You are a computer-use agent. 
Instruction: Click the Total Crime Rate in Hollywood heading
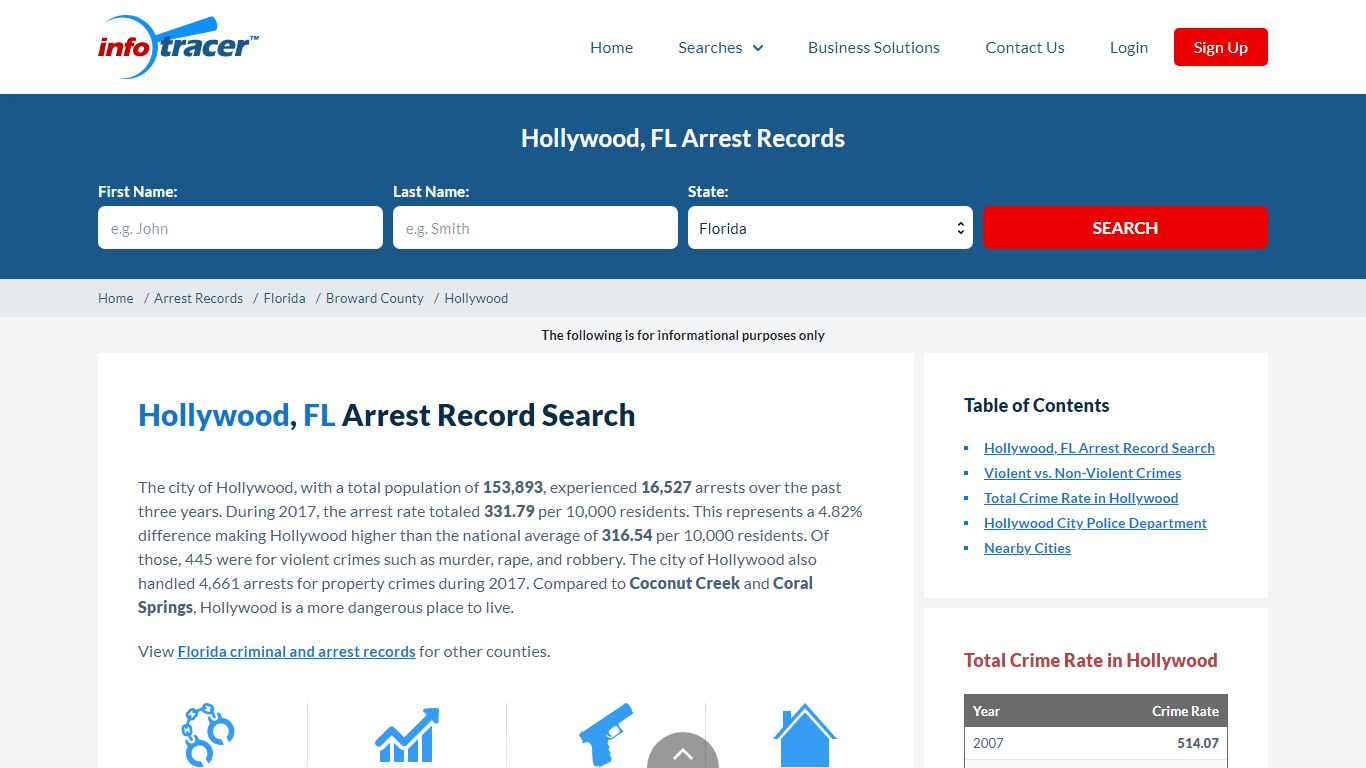click(1090, 660)
